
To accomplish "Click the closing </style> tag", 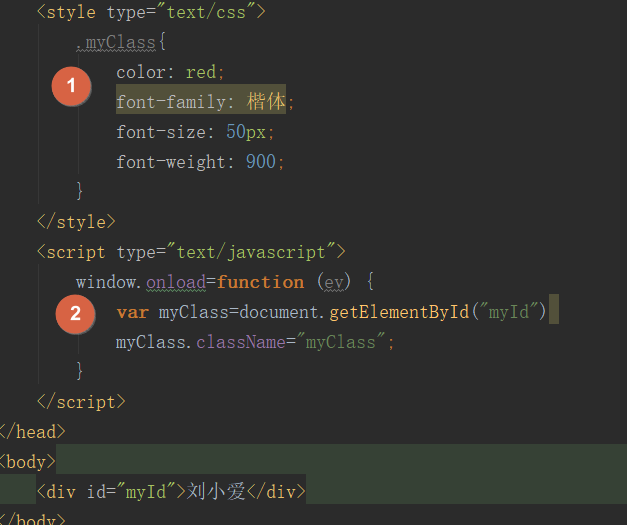I will tap(76, 222).
